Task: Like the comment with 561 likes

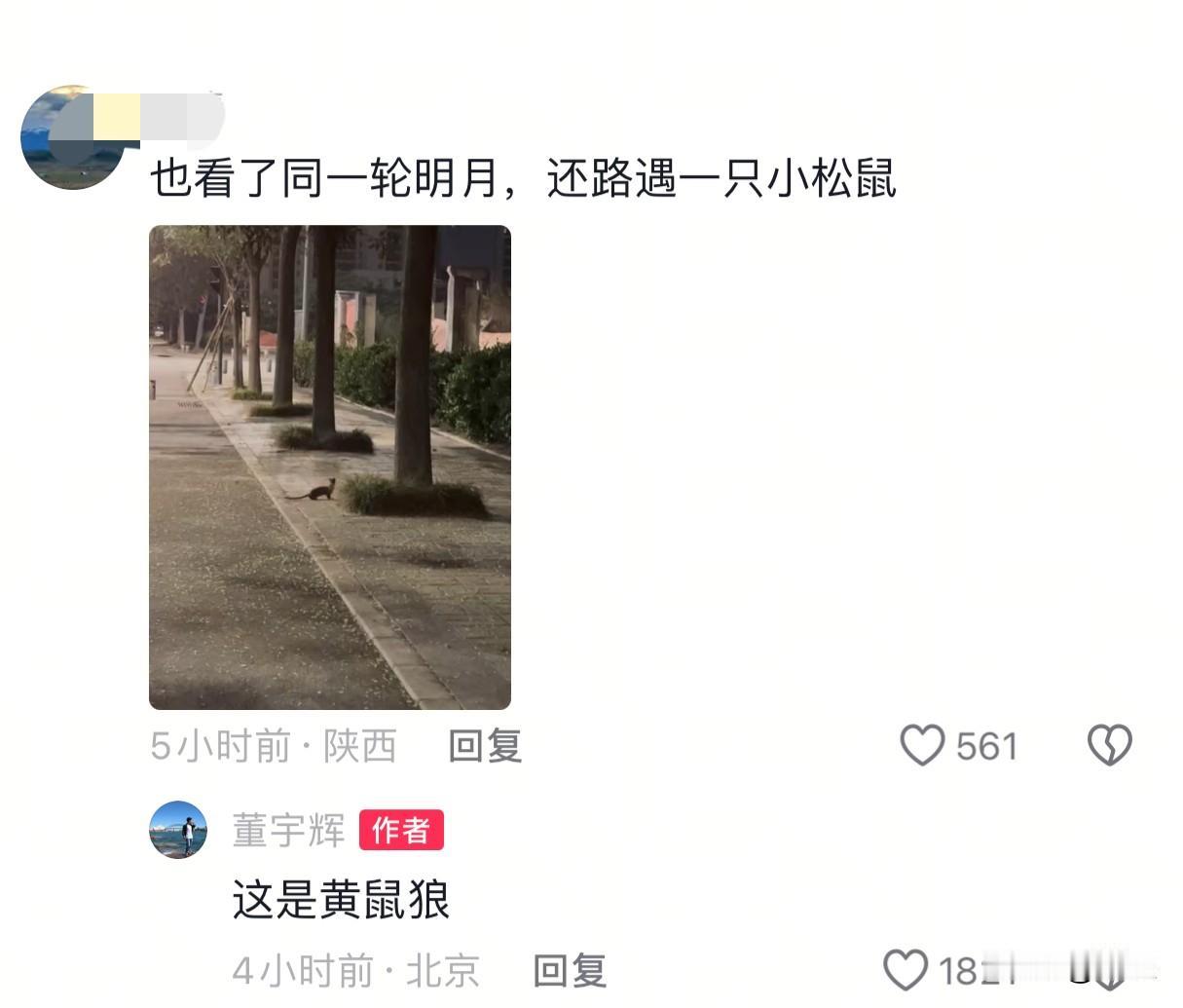Action: point(922,746)
